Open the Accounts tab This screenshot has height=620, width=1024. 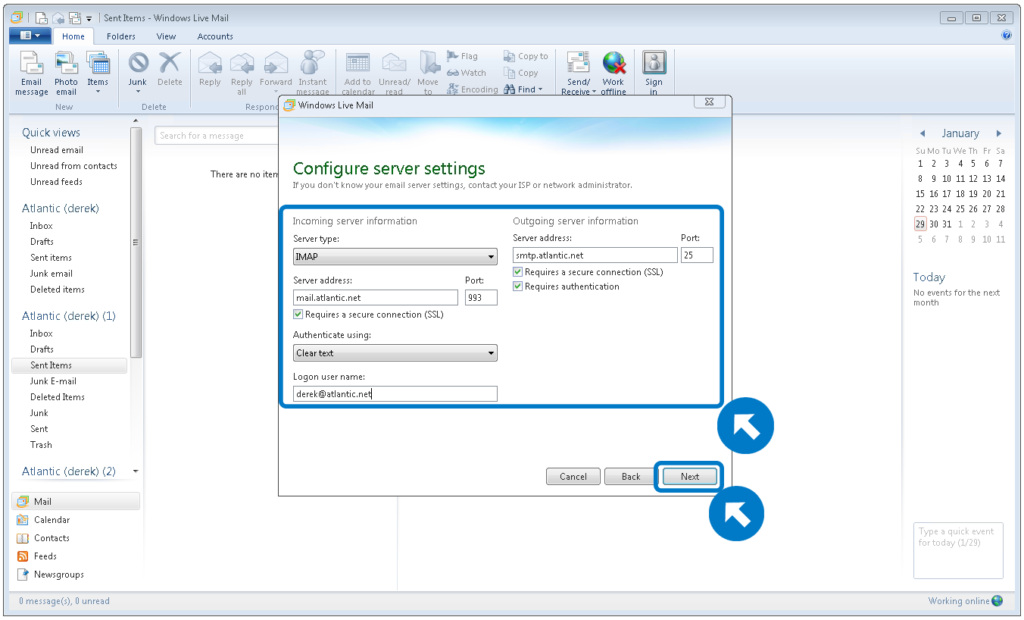click(214, 35)
